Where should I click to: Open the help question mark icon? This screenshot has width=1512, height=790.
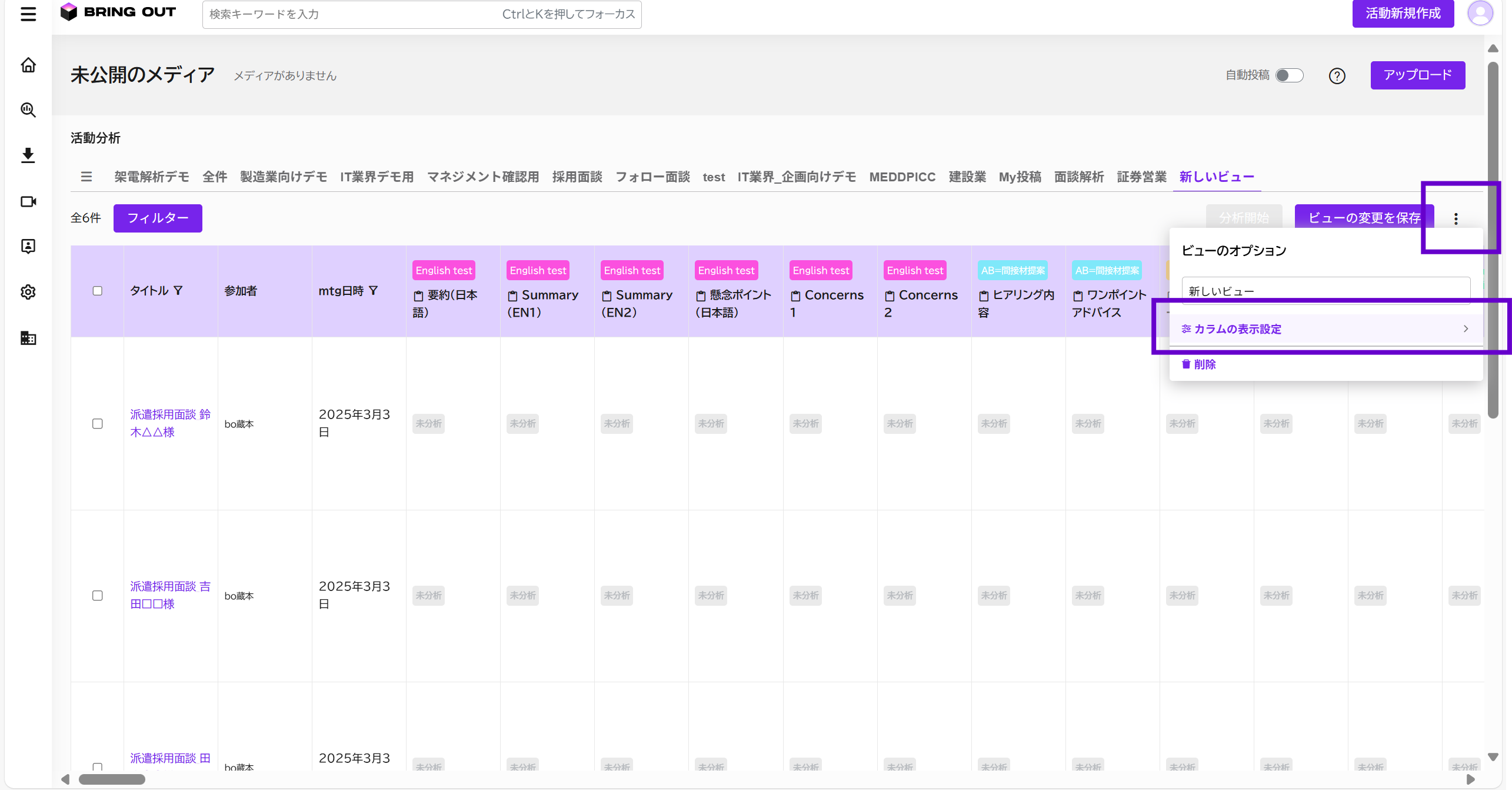pyautogui.click(x=1337, y=76)
